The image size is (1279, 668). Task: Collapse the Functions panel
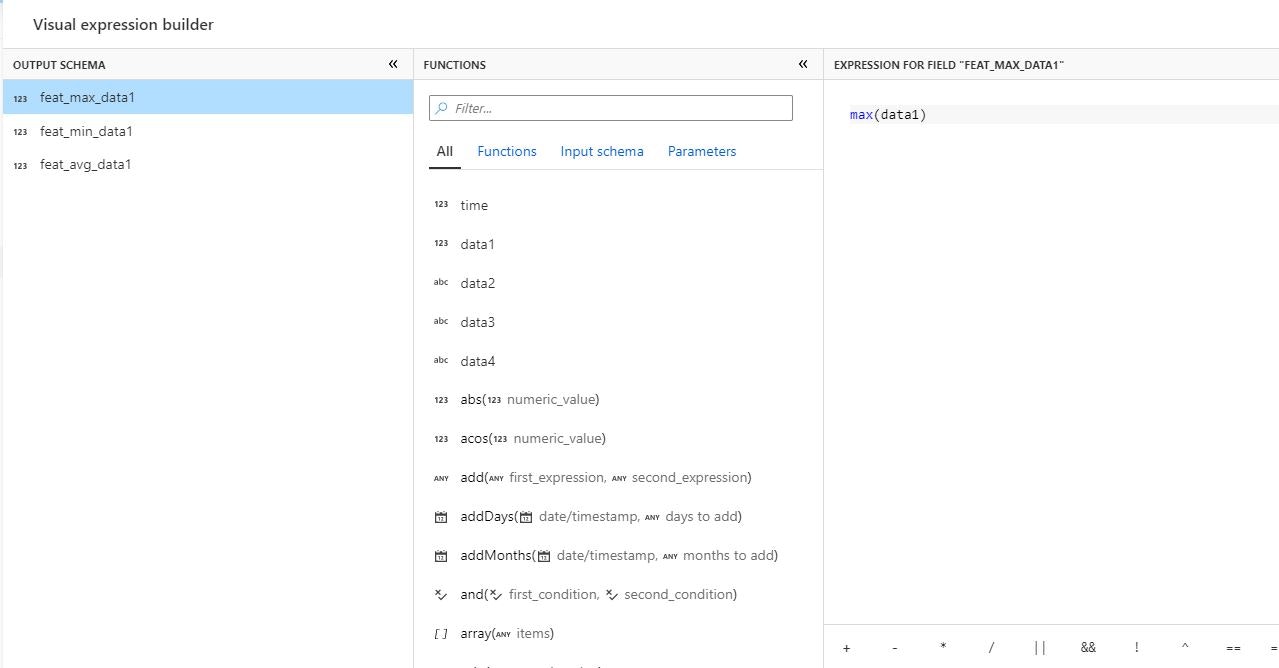pyautogui.click(x=802, y=63)
